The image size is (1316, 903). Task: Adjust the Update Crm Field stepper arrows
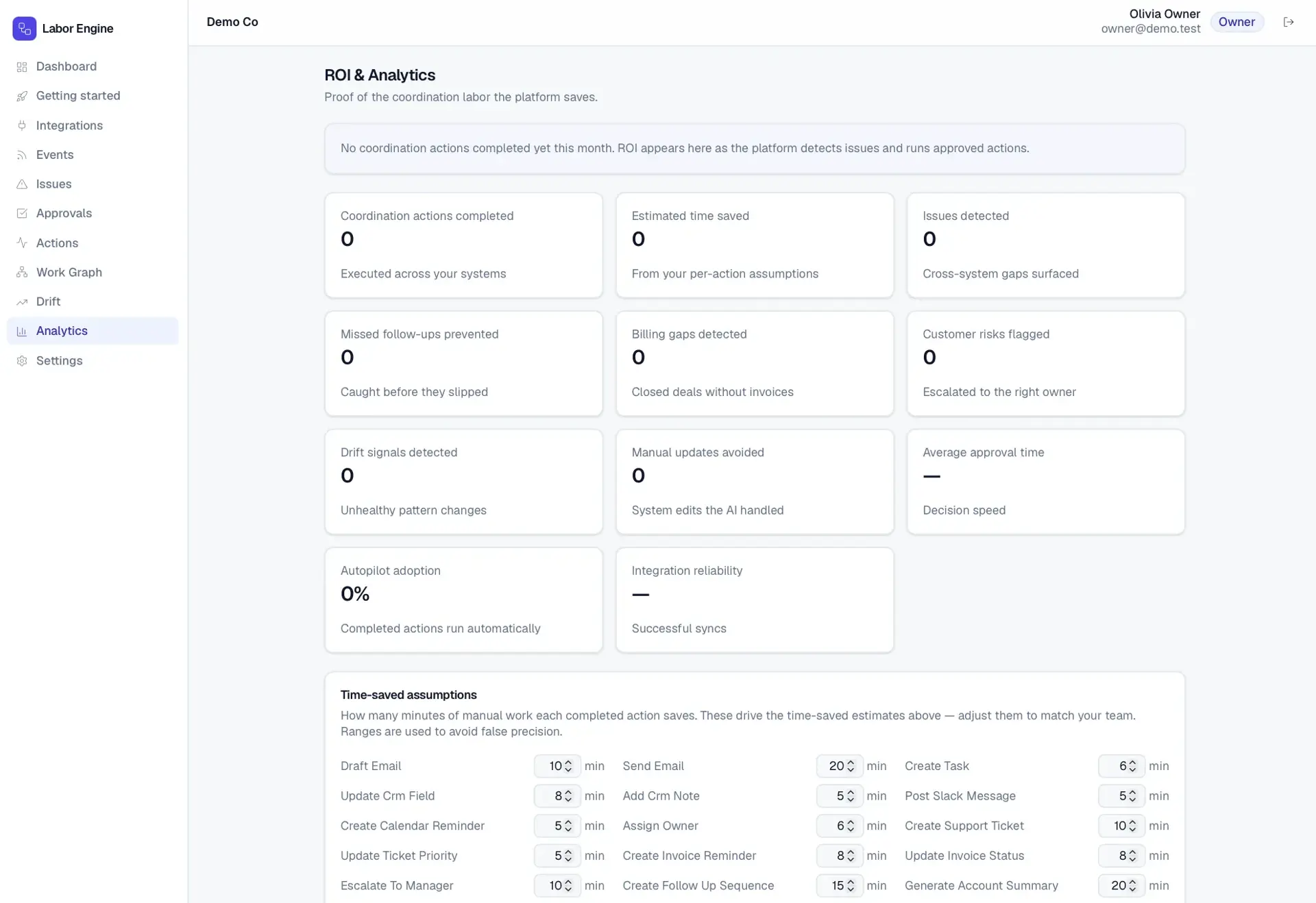[568, 796]
